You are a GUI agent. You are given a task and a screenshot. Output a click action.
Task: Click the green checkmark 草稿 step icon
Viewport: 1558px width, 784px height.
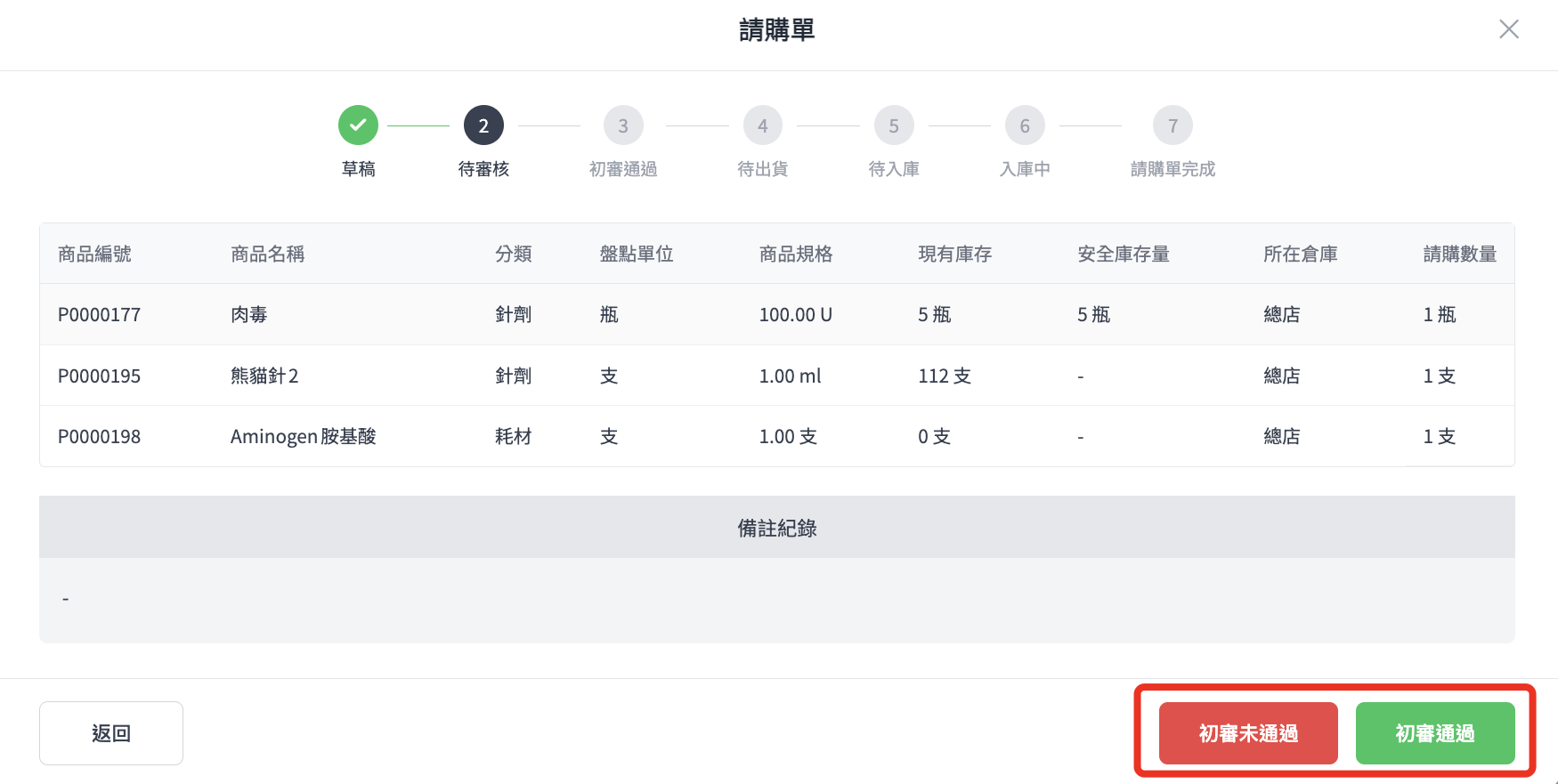[358, 125]
